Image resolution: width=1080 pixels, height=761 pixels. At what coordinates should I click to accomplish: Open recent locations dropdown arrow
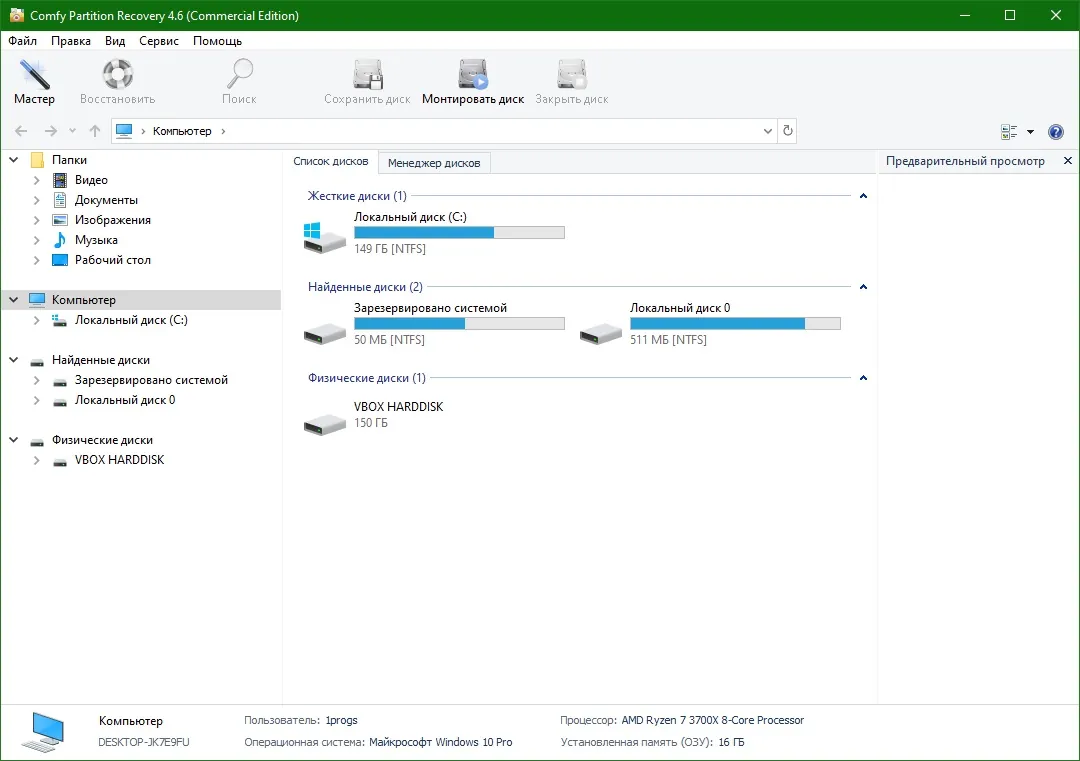click(72, 131)
